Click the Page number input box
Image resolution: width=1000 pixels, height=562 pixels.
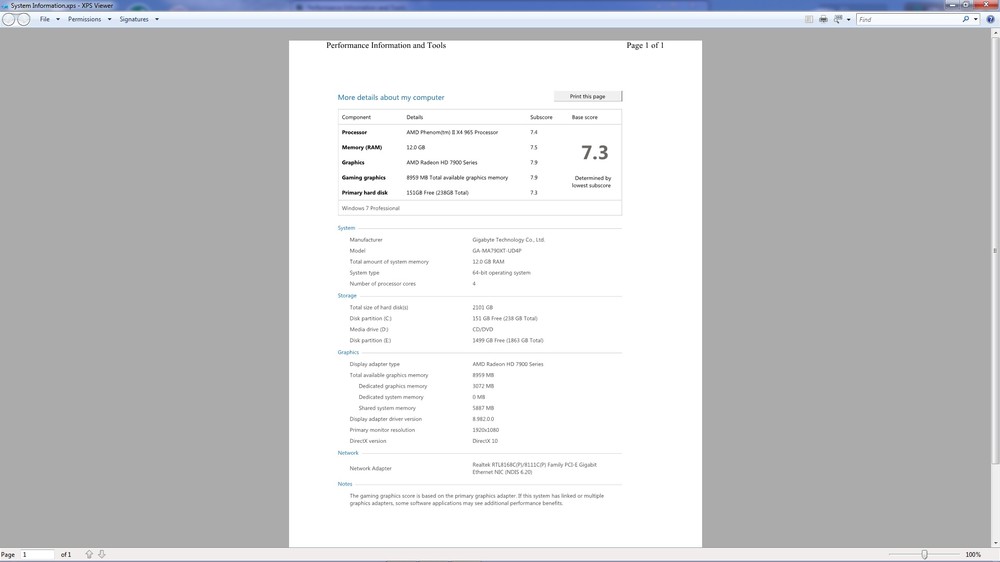[38, 554]
